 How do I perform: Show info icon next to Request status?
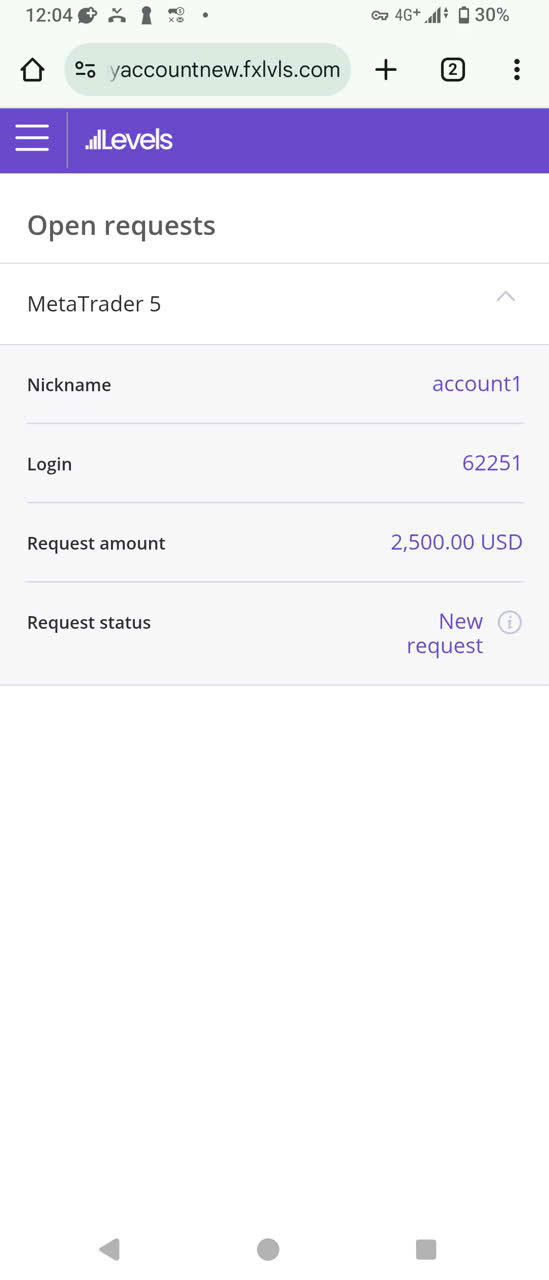pos(510,622)
